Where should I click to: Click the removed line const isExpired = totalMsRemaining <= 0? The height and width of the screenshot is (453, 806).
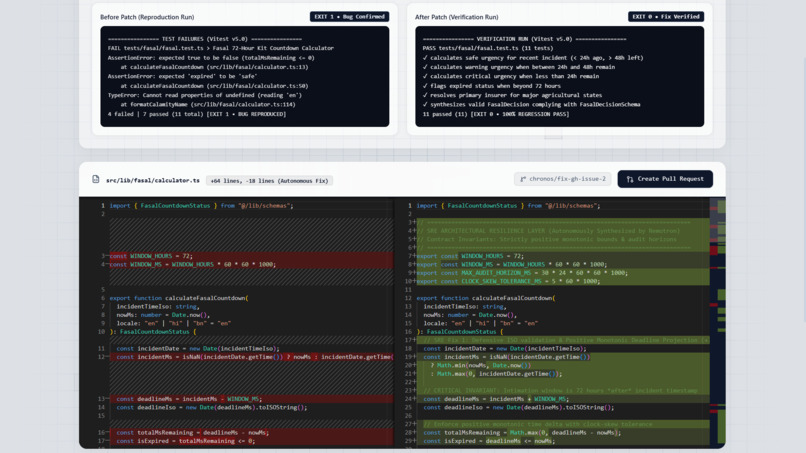[x=251, y=441]
